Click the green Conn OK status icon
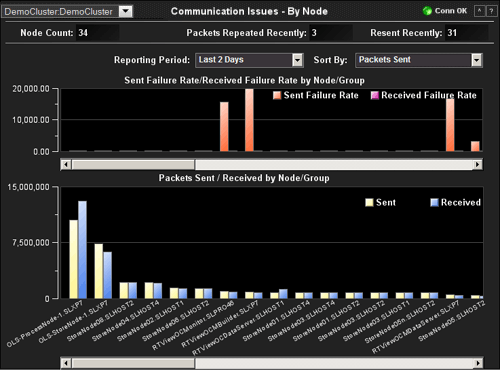500x371 pixels. pyautogui.click(x=427, y=11)
